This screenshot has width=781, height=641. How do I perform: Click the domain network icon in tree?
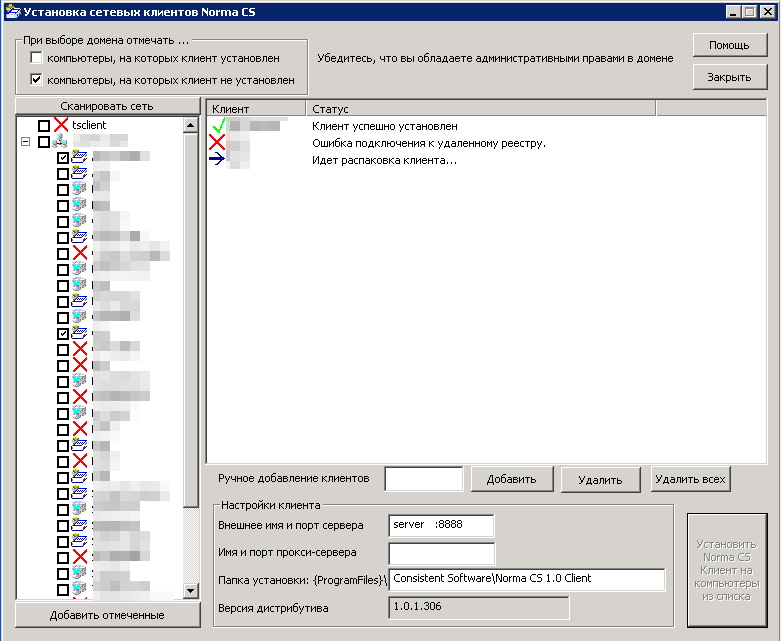click(x=60, y=141)
